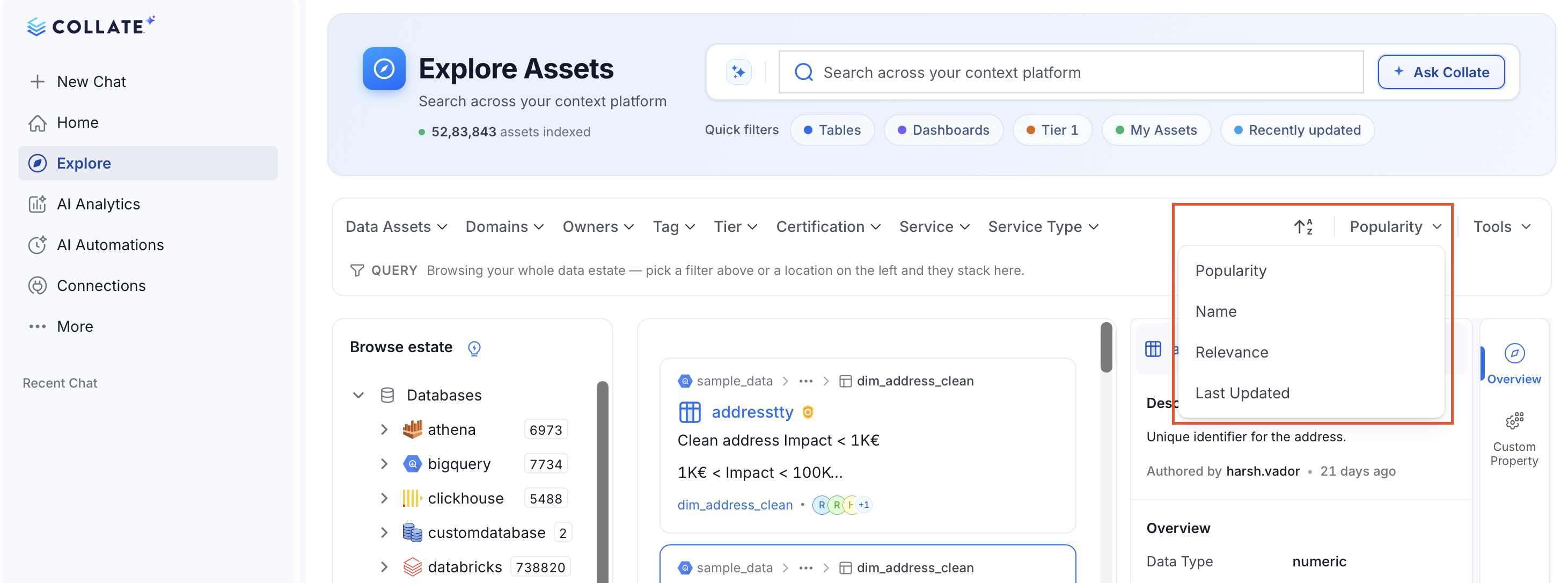Click the filter funnel icon beside QUERY
The height and width of the screenshot is (583, 1568).
click(357, 271)
